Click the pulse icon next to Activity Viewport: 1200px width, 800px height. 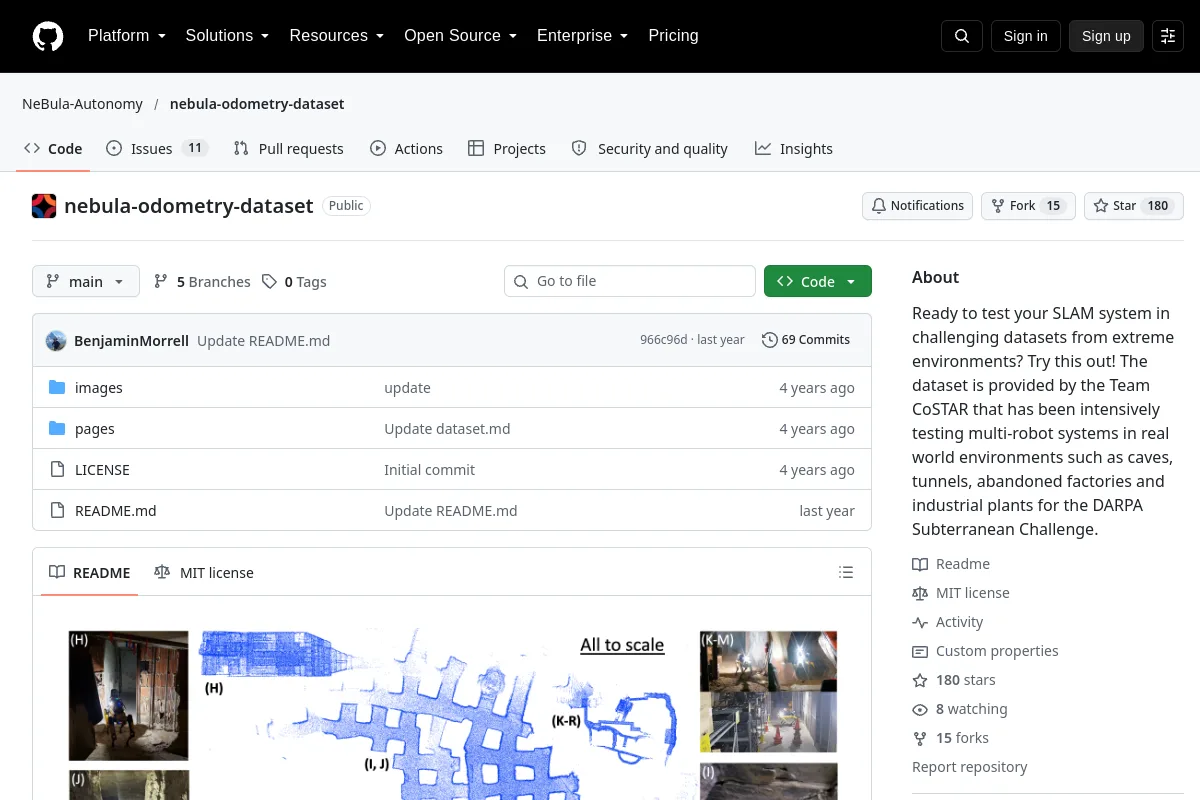[x=920, y=623]
